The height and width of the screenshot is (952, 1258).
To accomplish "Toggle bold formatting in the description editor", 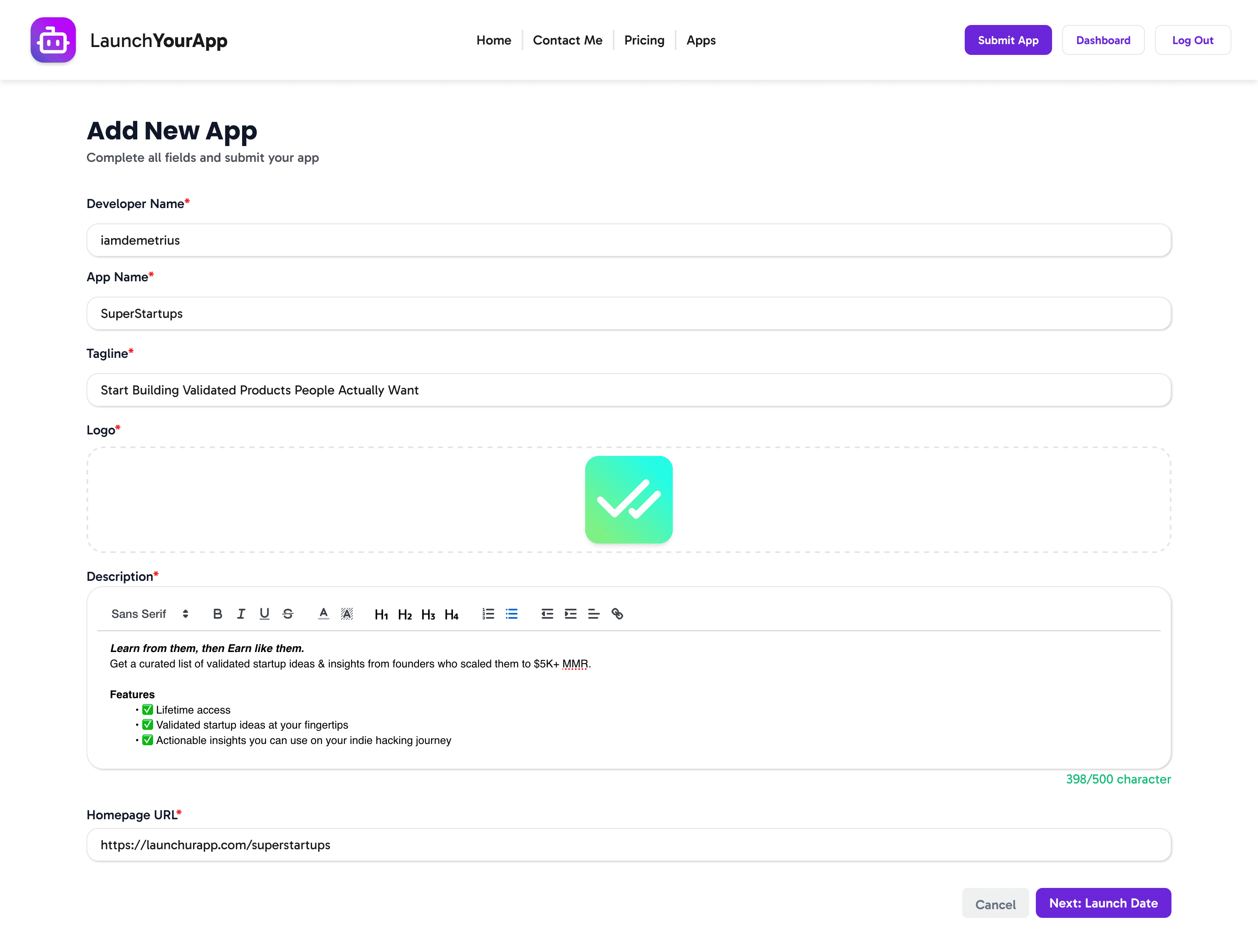I will tap(218, 614).
